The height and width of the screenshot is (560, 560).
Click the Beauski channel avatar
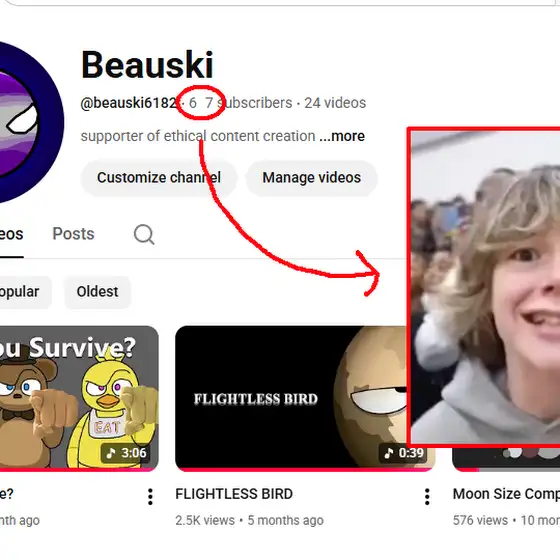[30, 122]
